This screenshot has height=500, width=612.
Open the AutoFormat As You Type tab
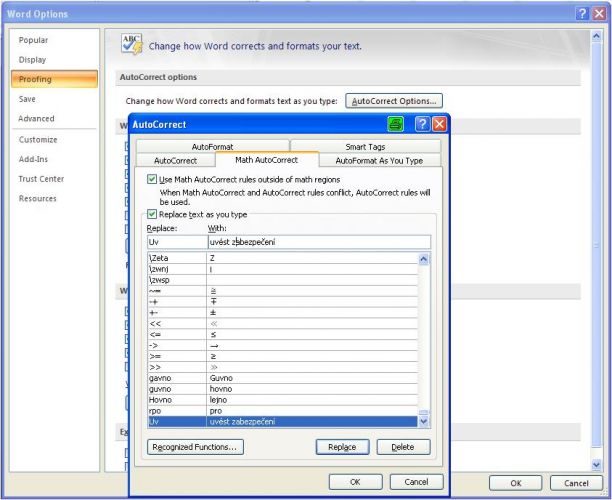379,160
